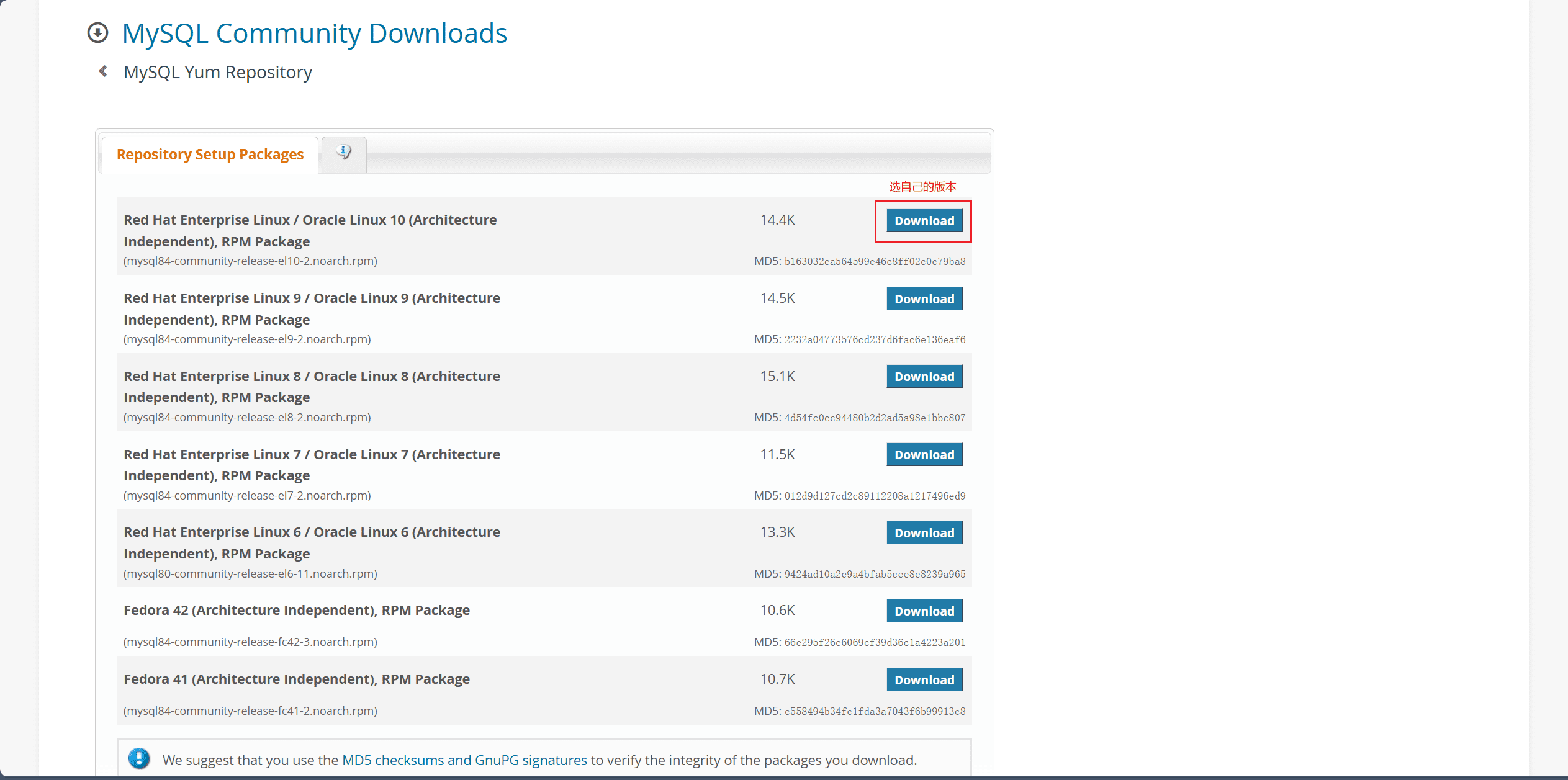Download the RHEL 6 / Oracle Linux 6 package

point(924,533)
